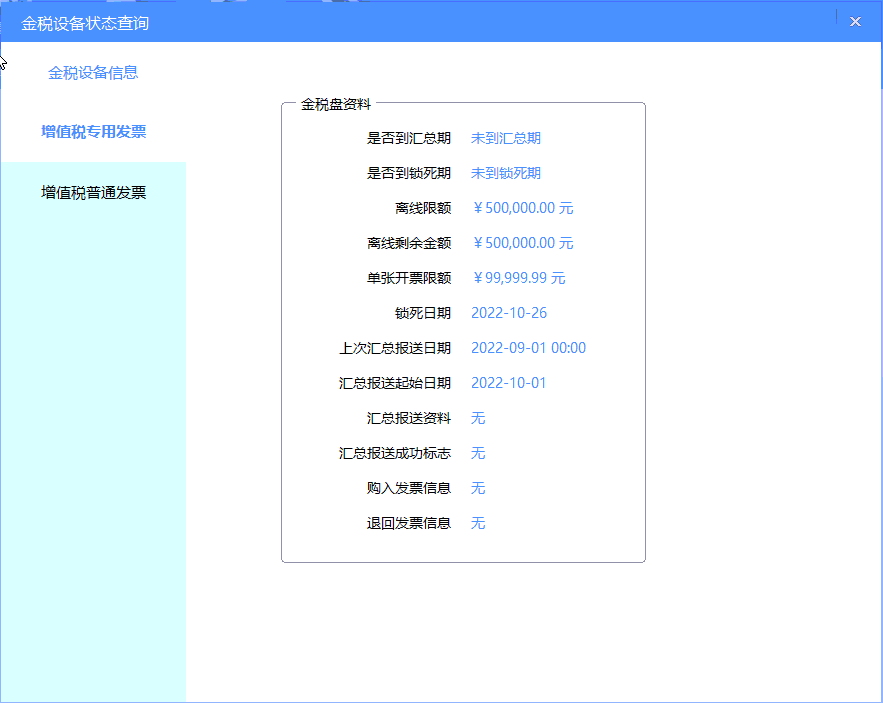
Task: Click the 无 value beside 退回发票信息
Action: tap(478, 523)
